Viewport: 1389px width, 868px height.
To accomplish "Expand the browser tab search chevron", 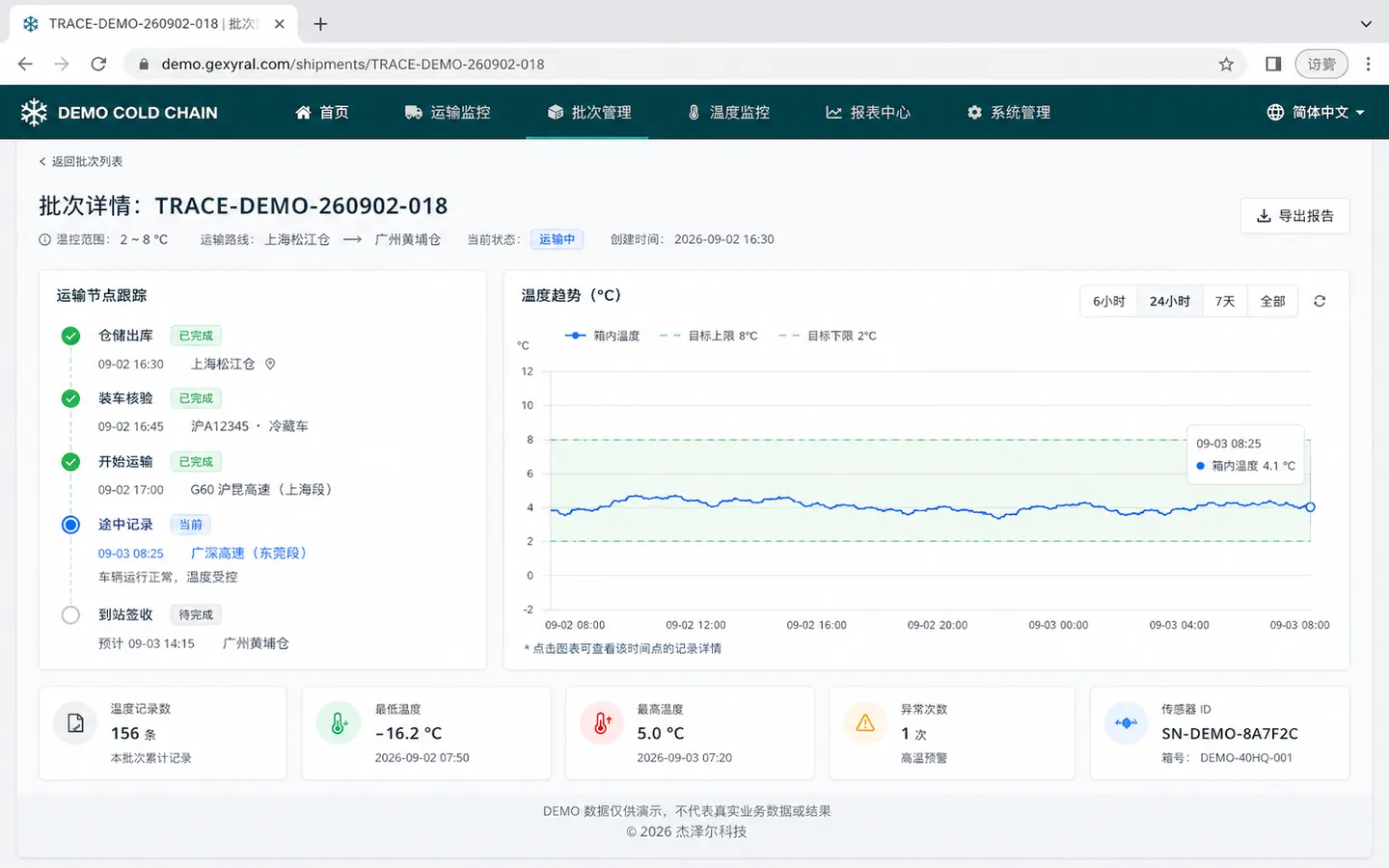I will [x=1366, y=24].
